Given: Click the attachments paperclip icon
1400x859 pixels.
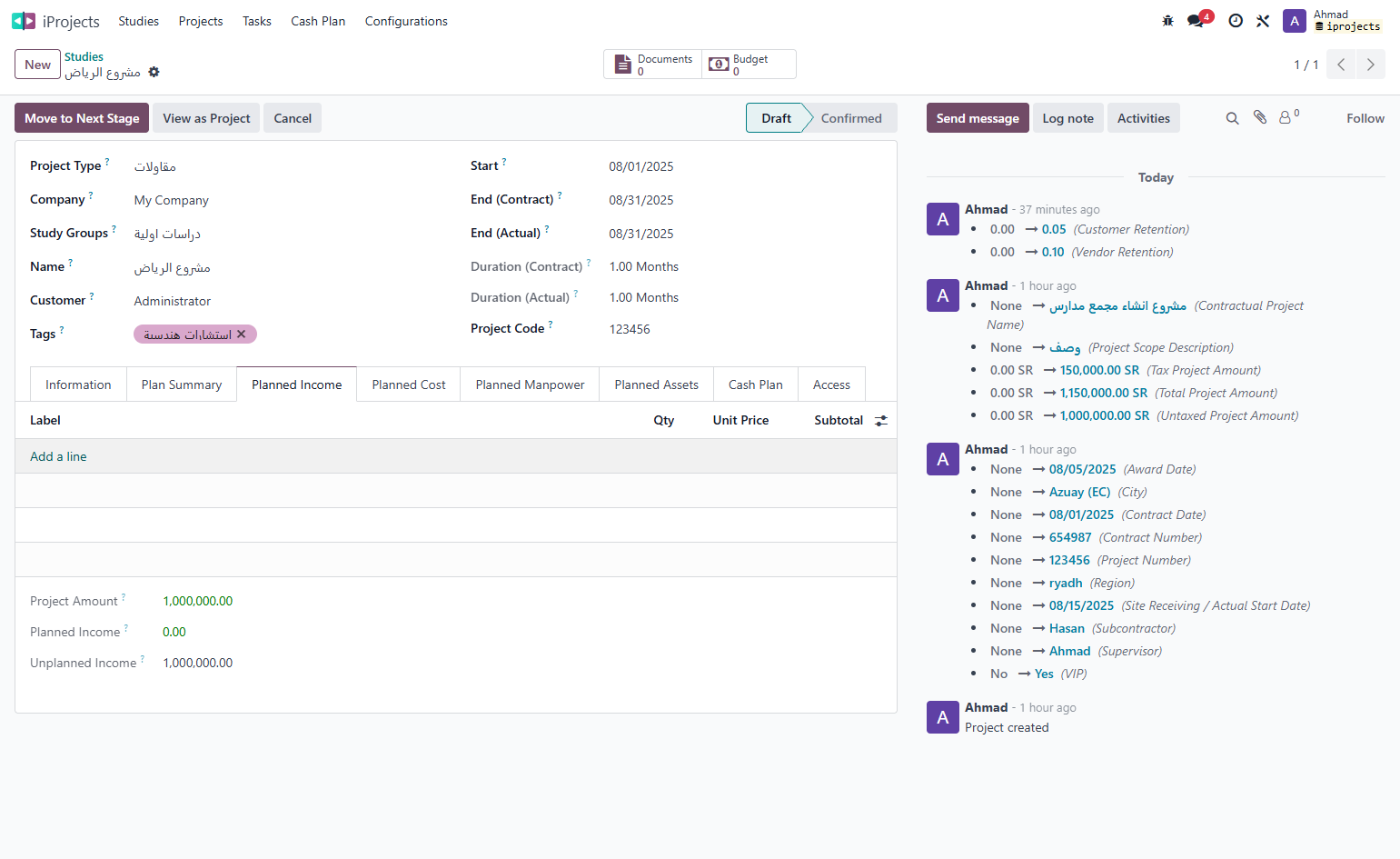Looking at the screenshot, I should click(1260, 117).
